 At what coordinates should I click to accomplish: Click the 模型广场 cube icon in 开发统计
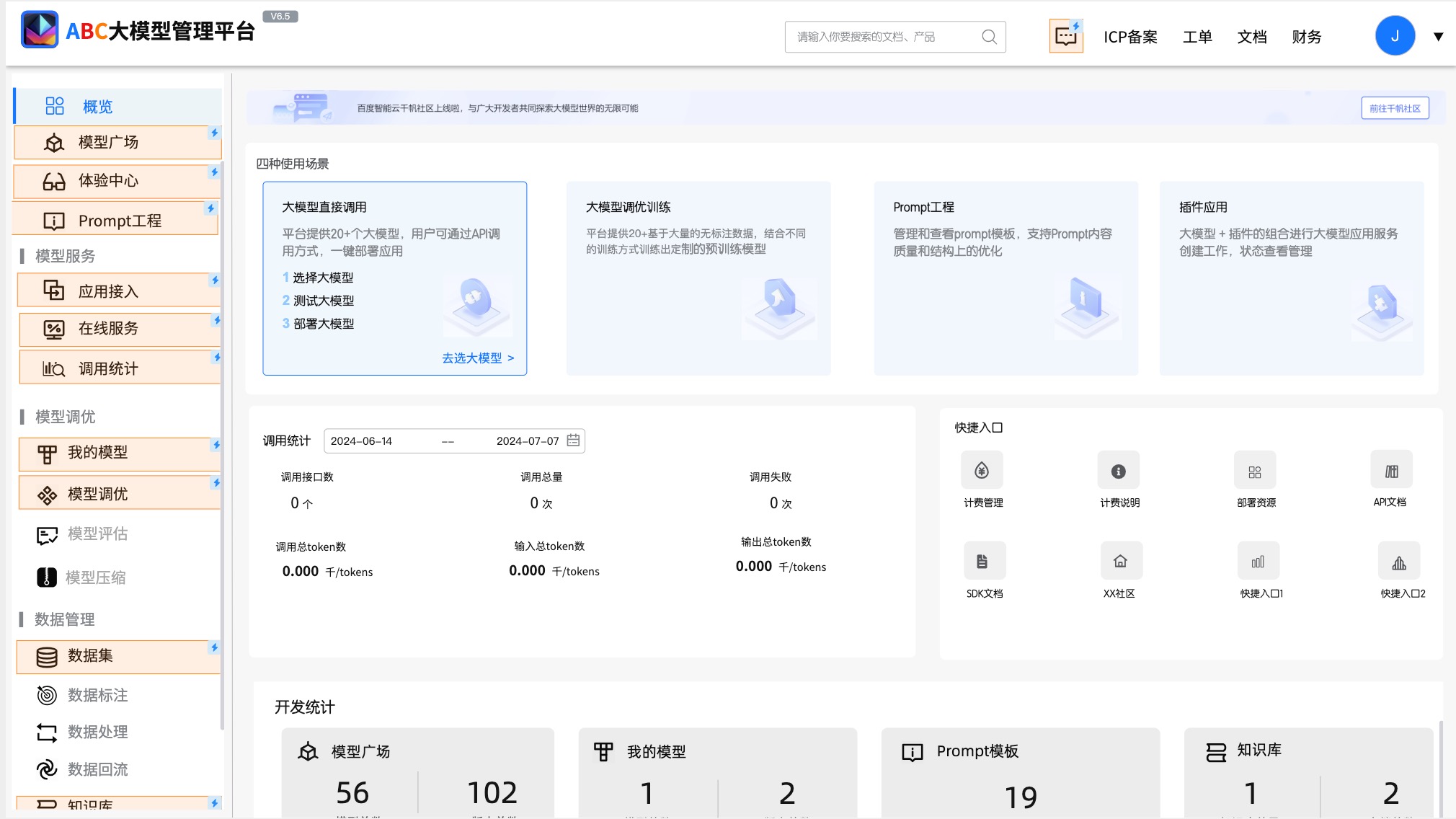[x=308, y=751]
